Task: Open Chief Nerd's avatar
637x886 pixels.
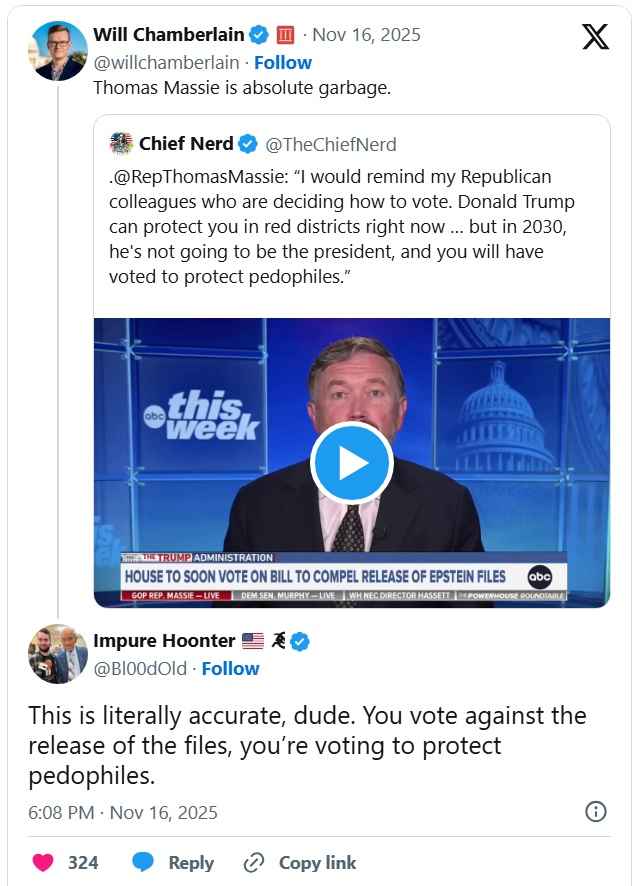Action: 121,144
